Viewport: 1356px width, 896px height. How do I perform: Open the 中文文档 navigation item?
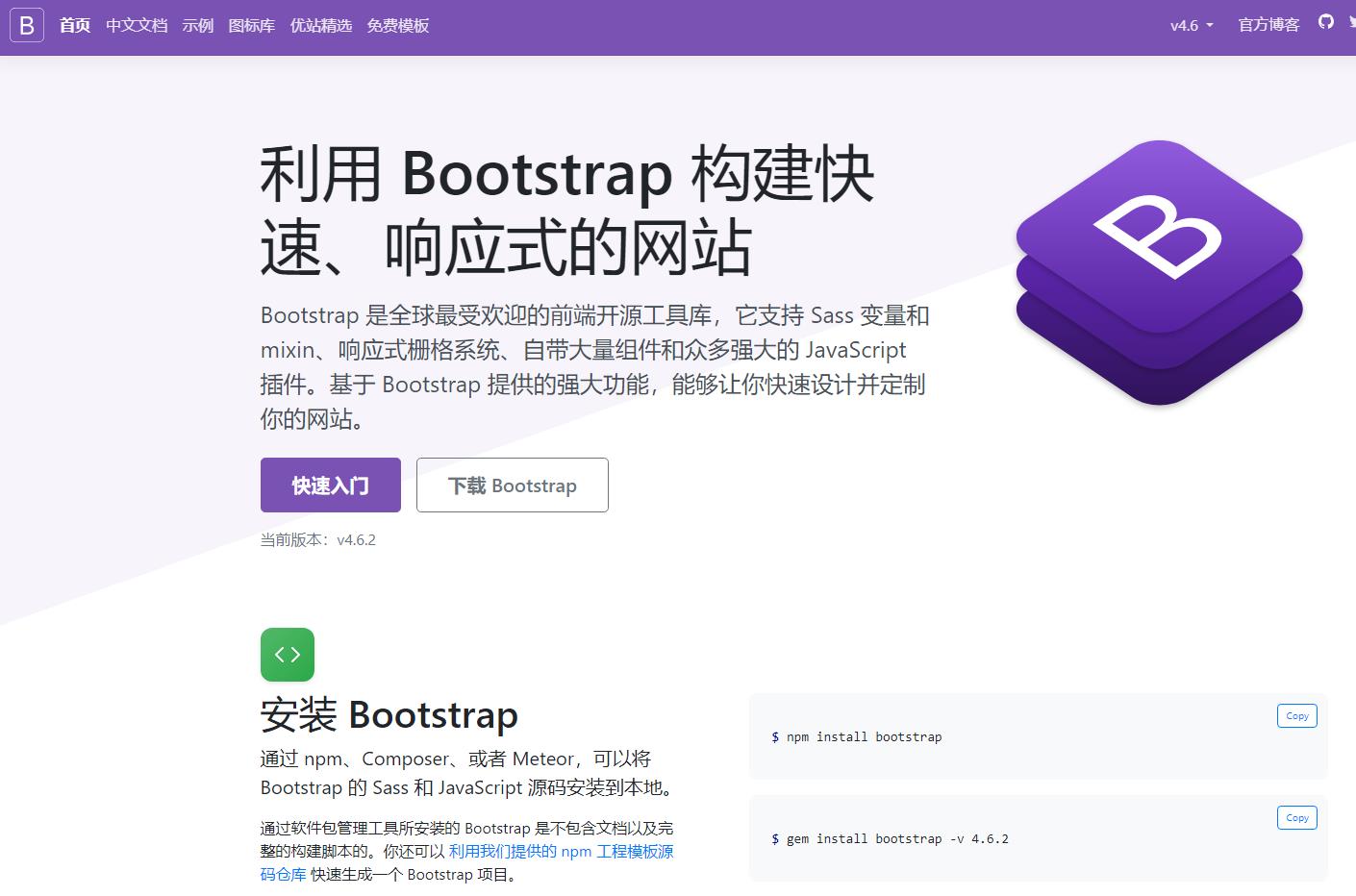(x=136, y=26)
